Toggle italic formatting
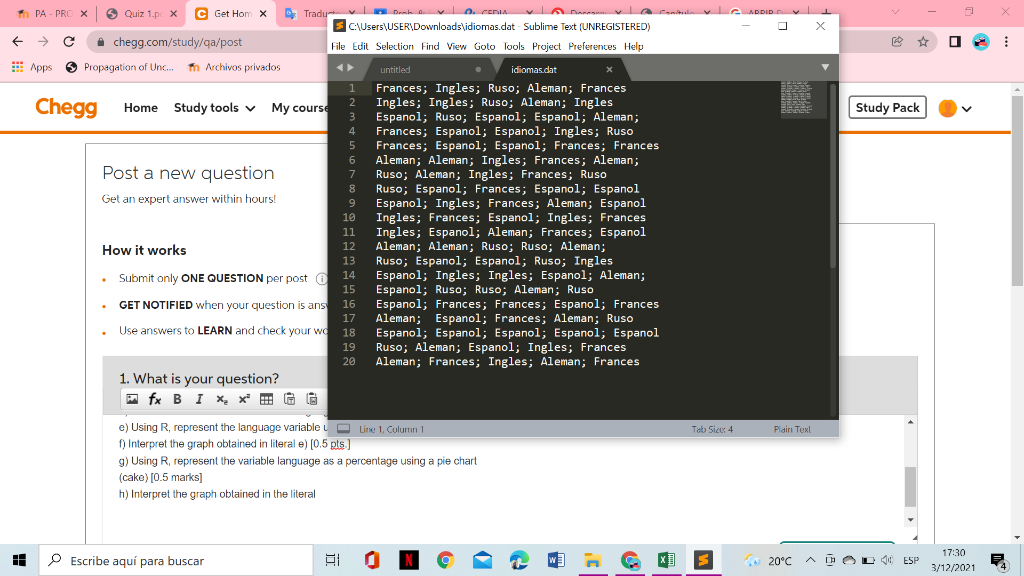Screen dimensions: 1024x576 tap(199, 399)
